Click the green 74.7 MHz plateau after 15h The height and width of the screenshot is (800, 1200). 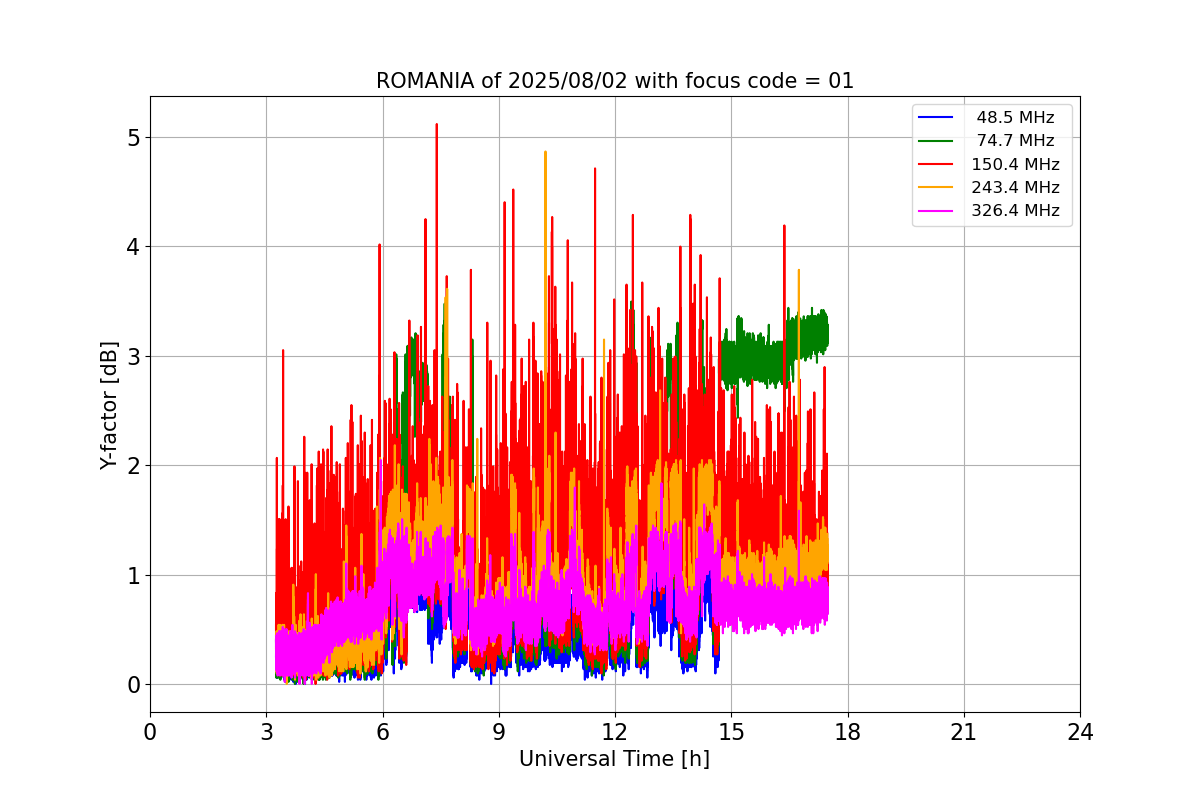click(775, 350)
